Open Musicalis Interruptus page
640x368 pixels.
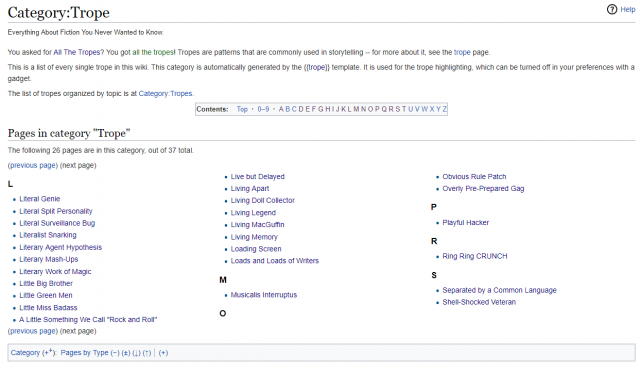(264, 295)
